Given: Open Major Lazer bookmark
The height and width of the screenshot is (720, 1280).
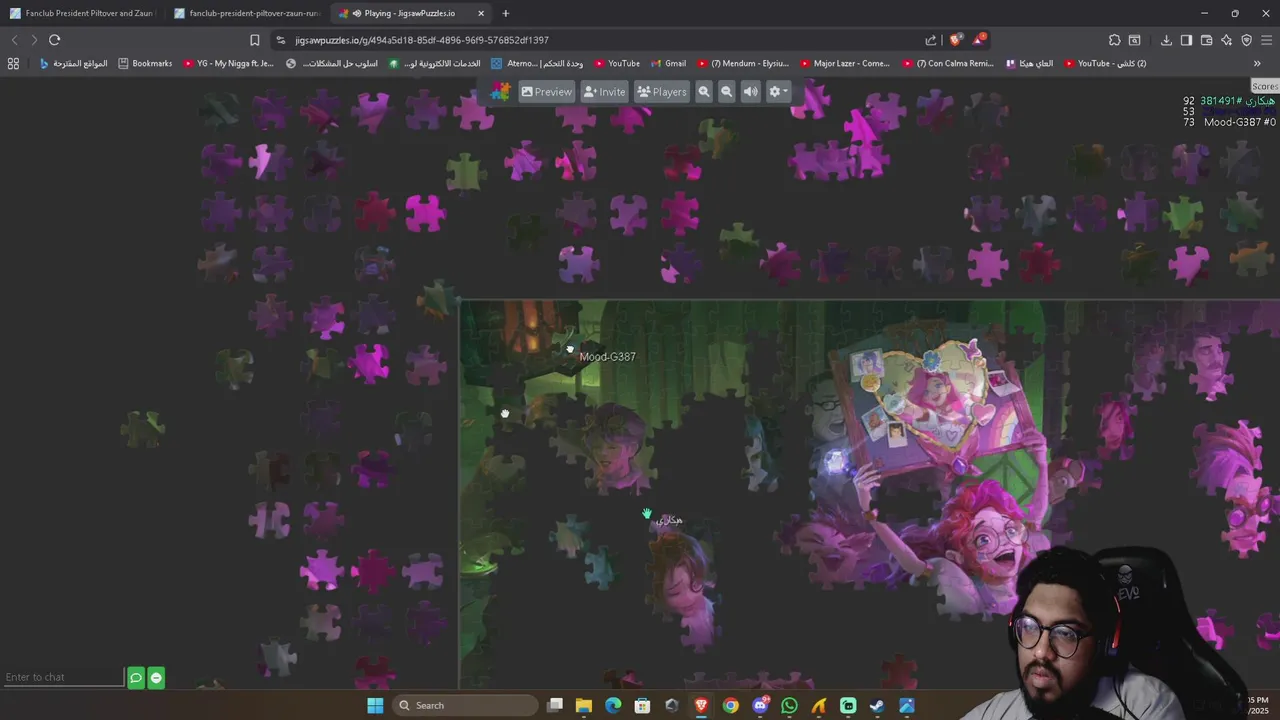Looking at the screenshot, I should point(845,63).
